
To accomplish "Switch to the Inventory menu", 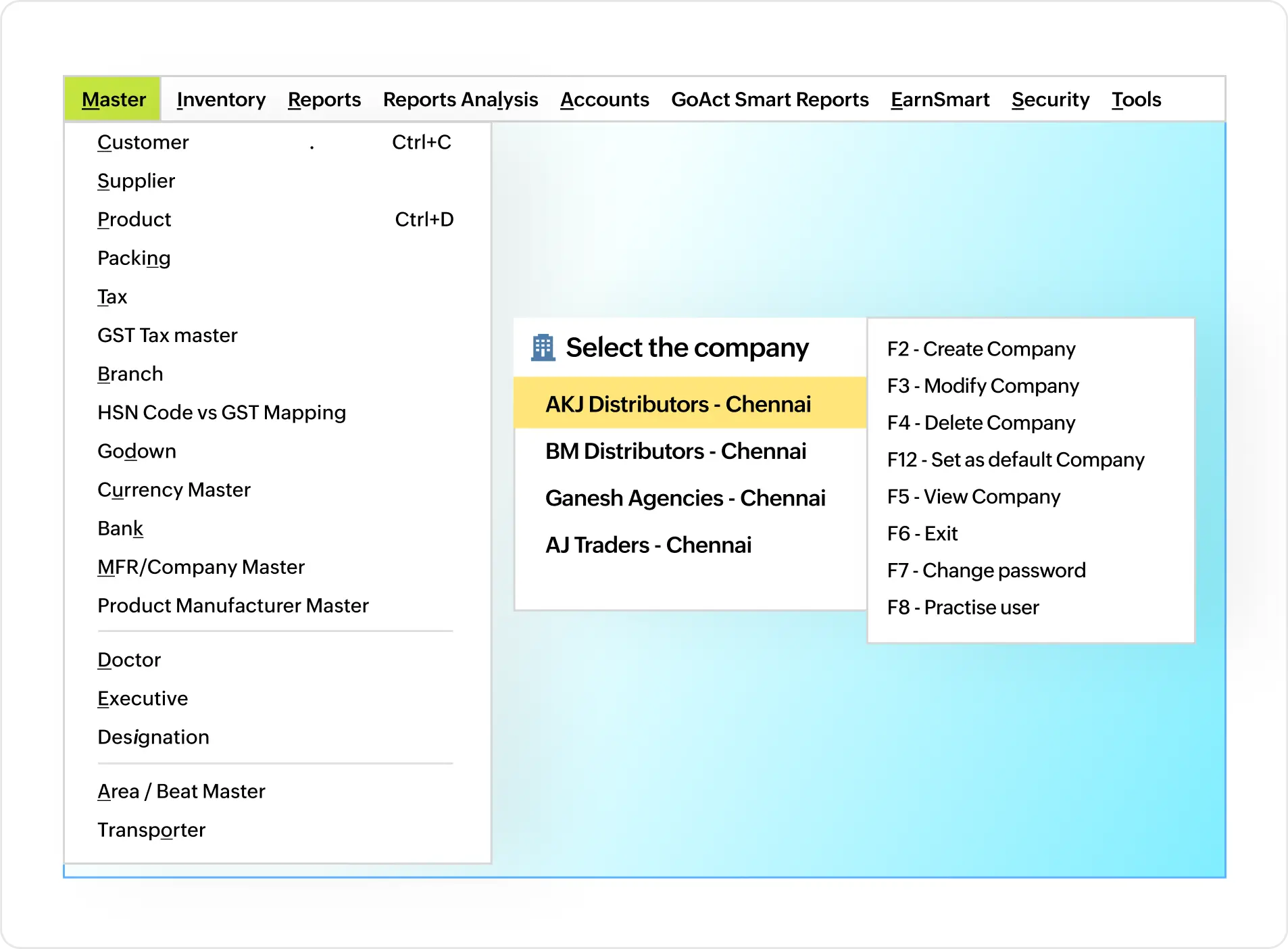I will 221,99.
